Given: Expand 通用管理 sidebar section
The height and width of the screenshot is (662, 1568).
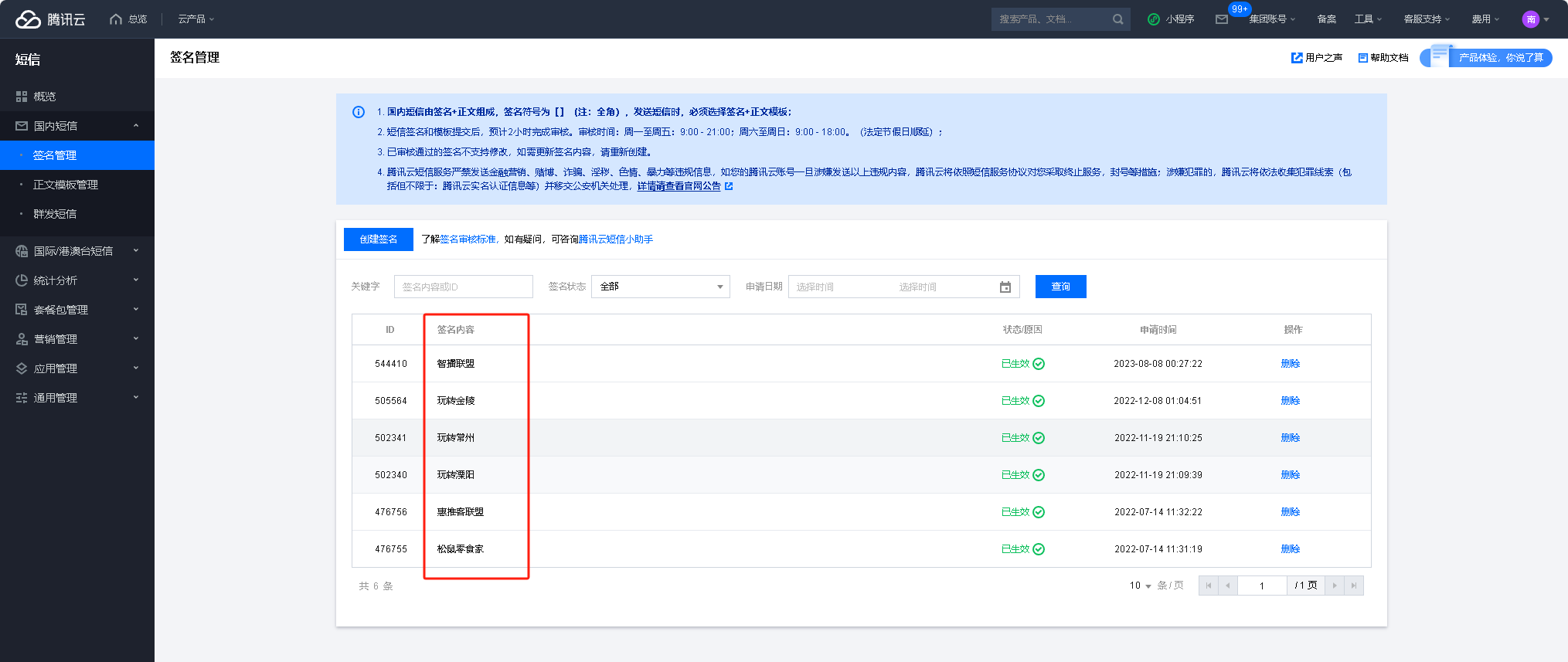Looking at the screenshot, I should (x=77, y=398).
